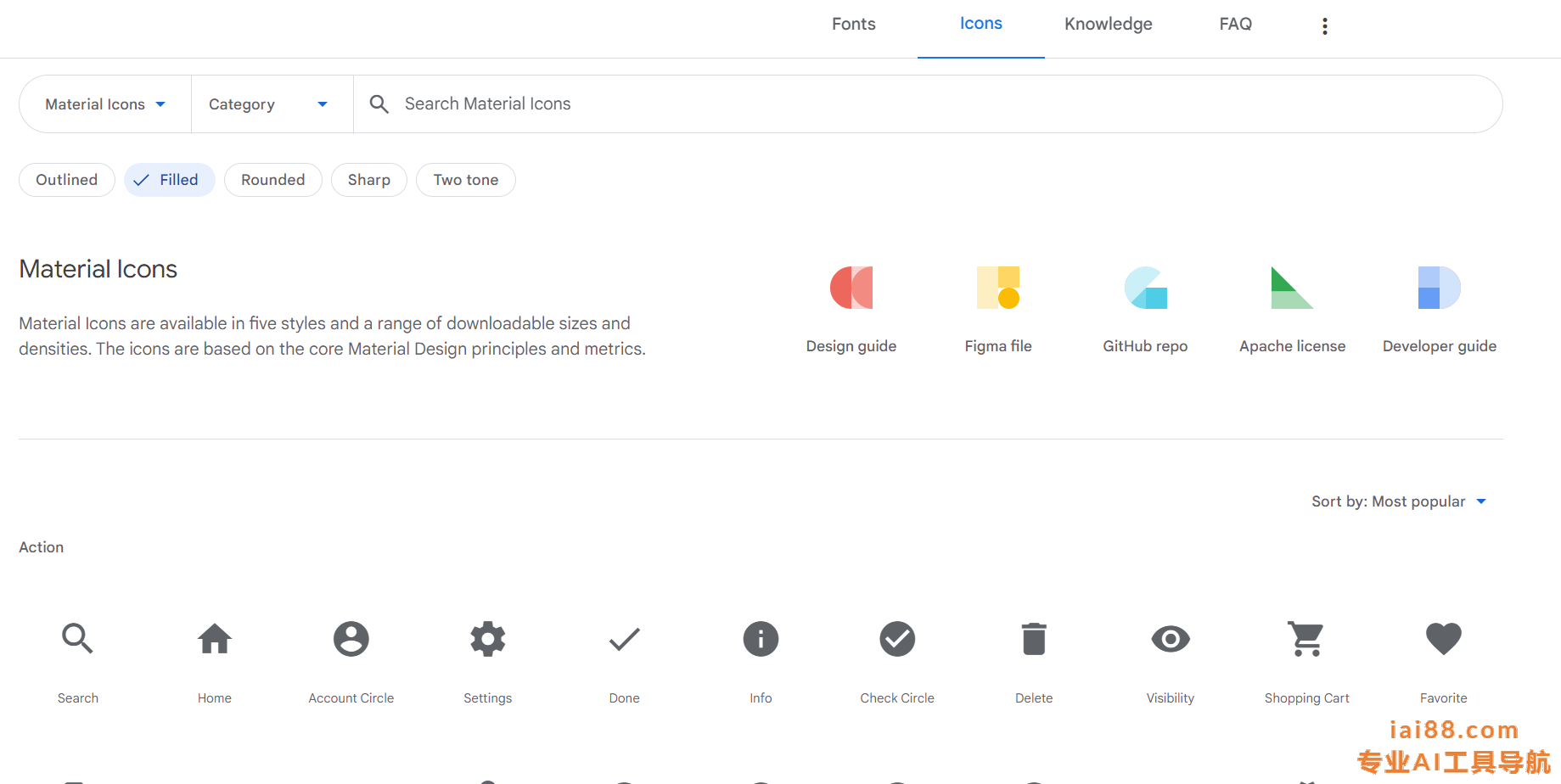Toggle the Two tone style chip
The height and width of the screenshot is (784, 1561).
pos(466,180)
